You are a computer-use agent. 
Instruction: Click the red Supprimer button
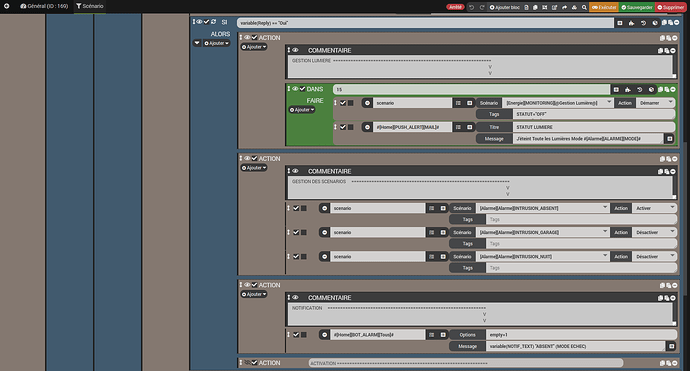click(672, 7)
